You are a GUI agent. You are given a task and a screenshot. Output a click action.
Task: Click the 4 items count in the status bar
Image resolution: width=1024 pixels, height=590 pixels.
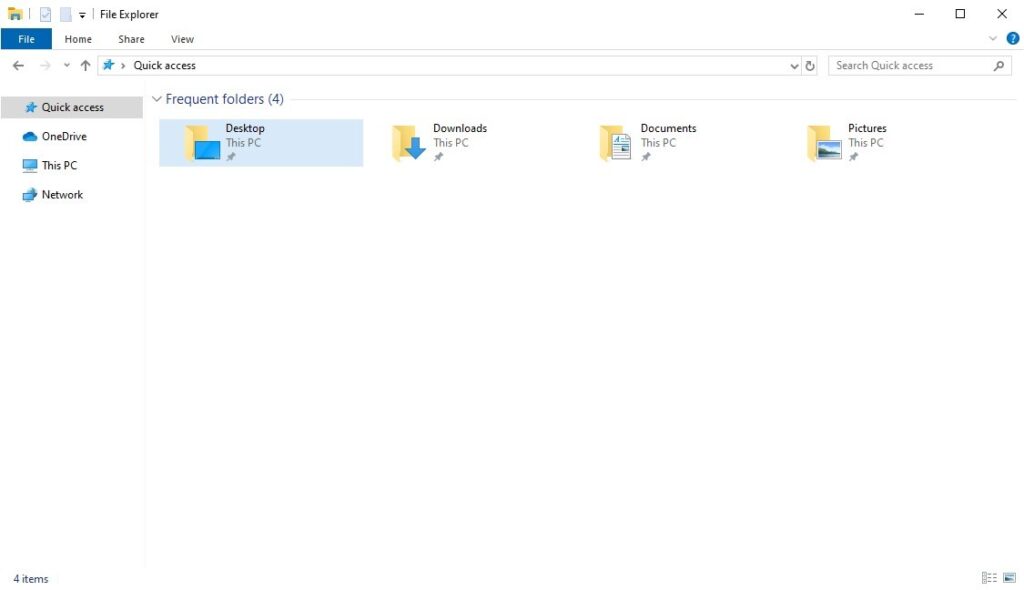[30, 578]
